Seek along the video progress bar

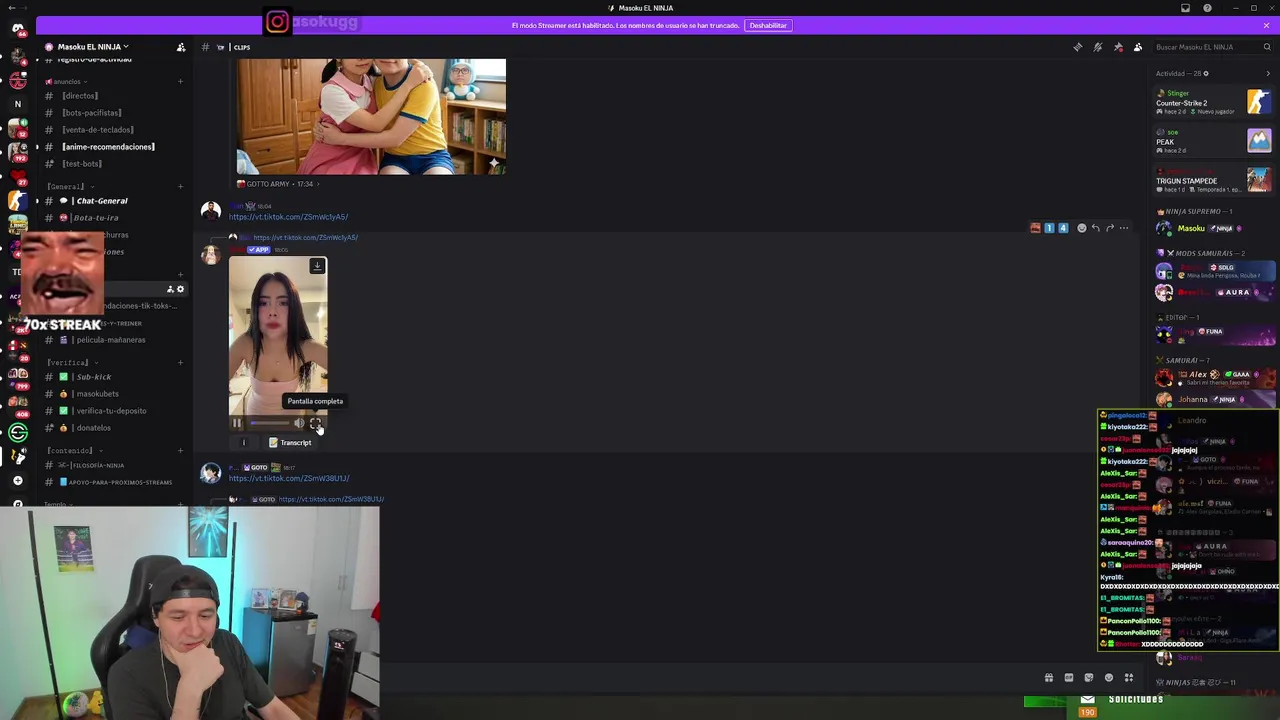[x=268, y=423]
